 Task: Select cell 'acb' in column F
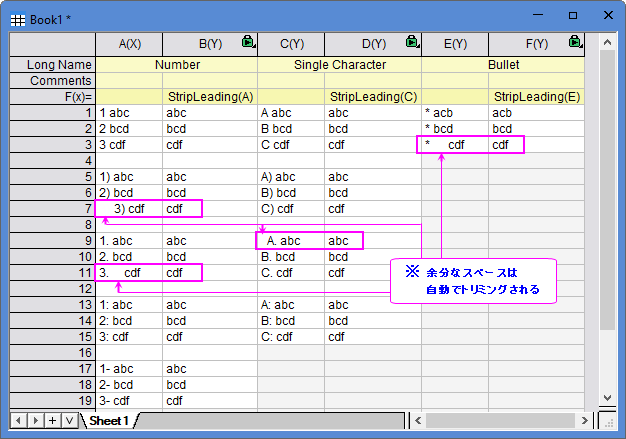point(537,113)
